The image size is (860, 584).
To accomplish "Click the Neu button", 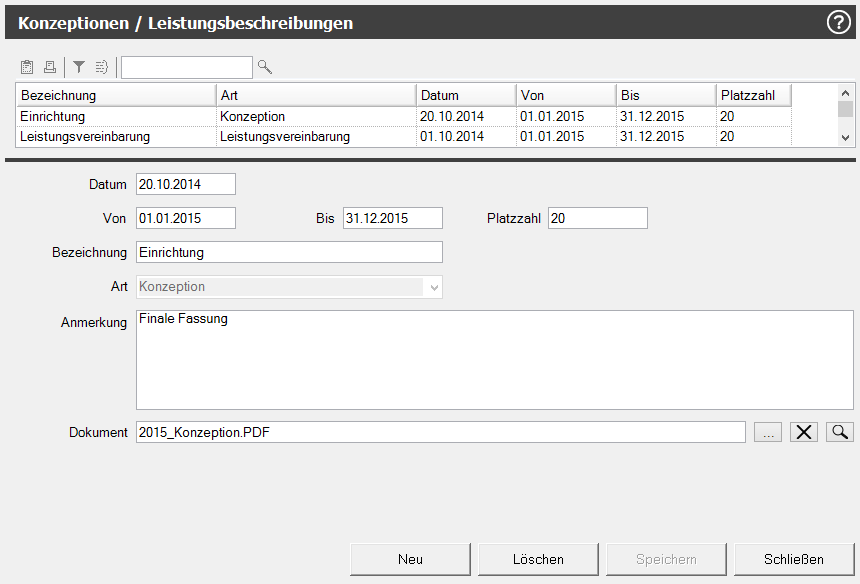I will coord(410,559).
